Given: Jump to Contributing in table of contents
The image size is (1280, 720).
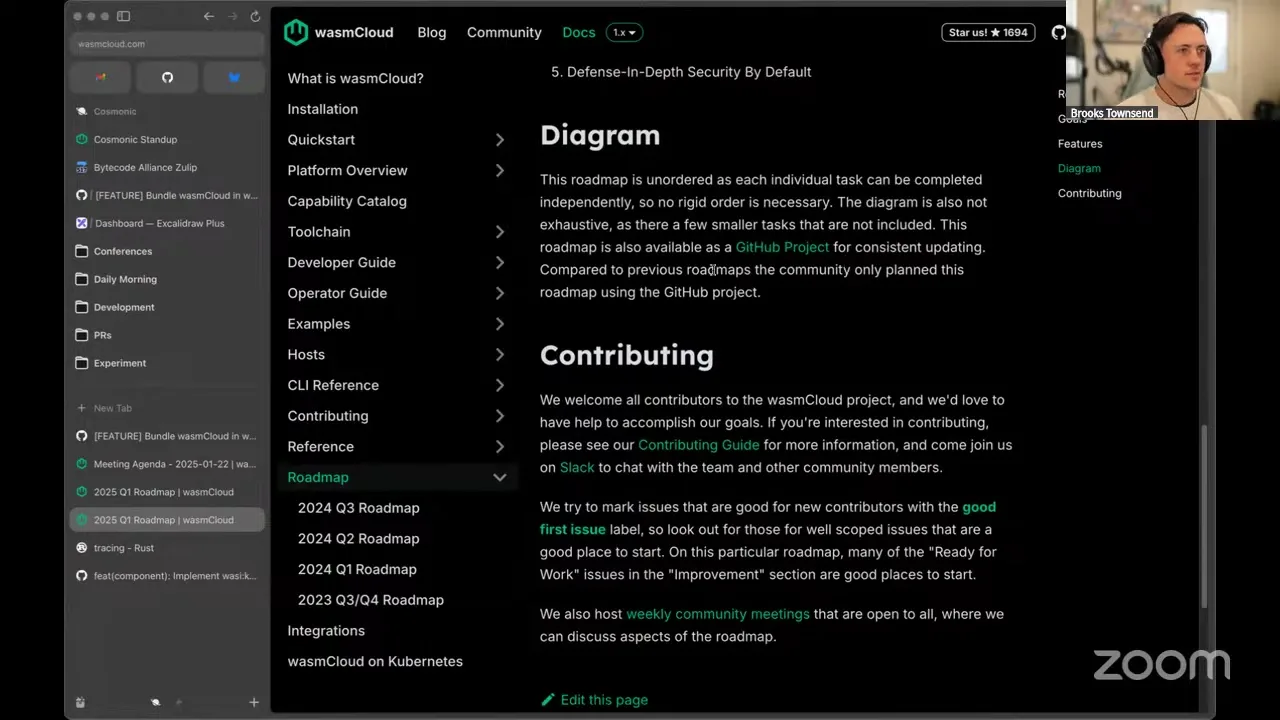Looking at the screenshot, I should point(1089,193).
